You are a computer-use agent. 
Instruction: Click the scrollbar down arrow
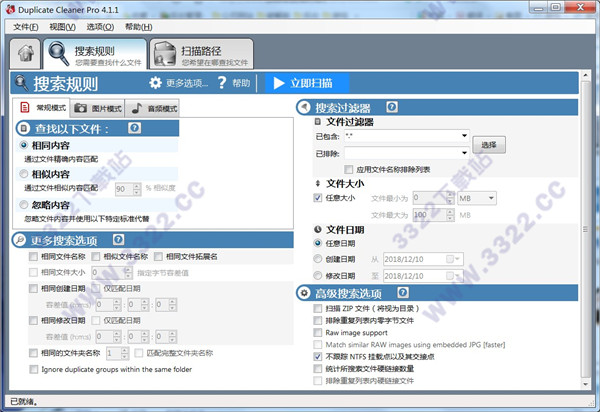(x=585, y=384)
